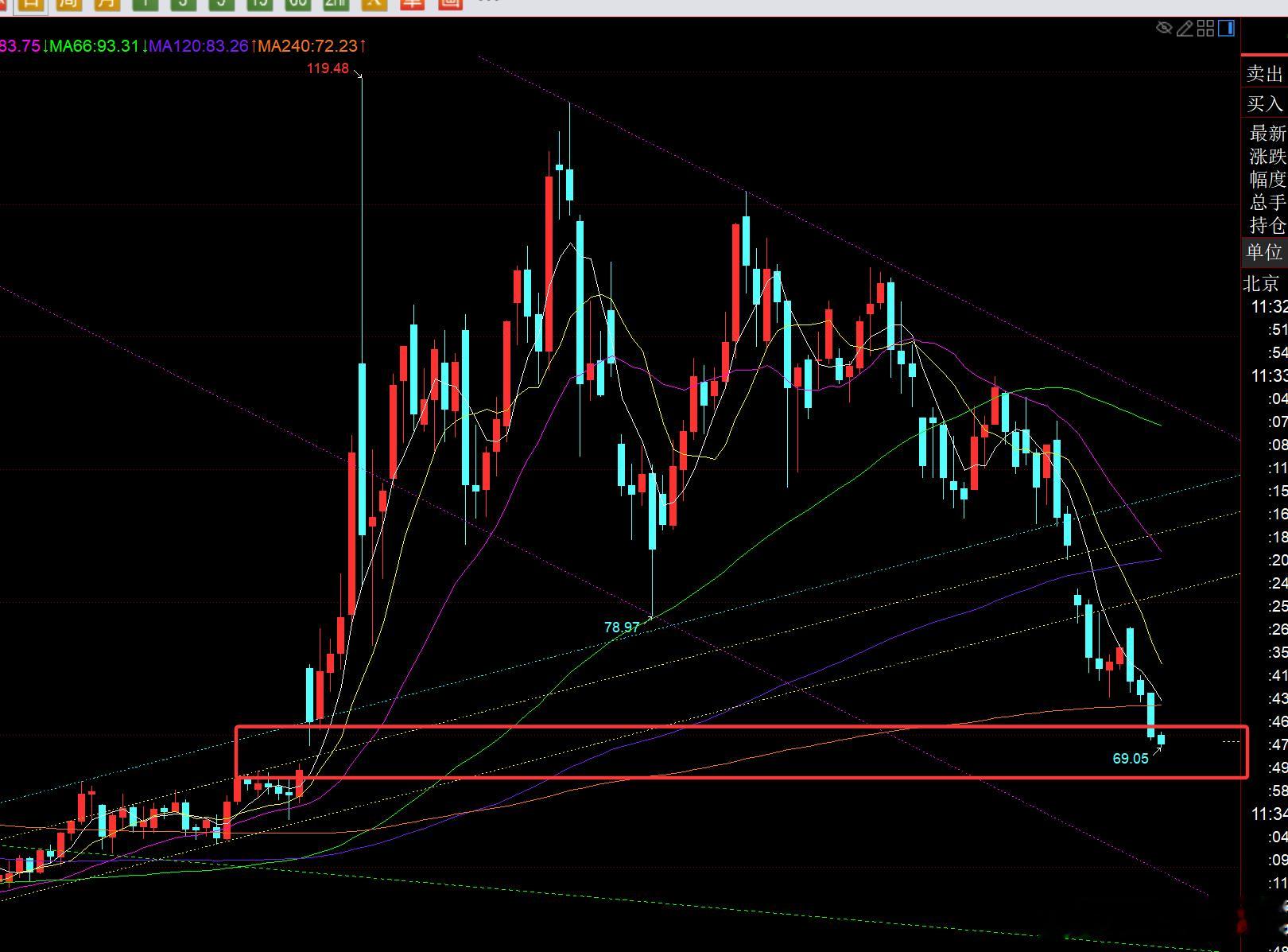Select the 11:33 tick row
1288x952 pixels.
click(1269, 375)
